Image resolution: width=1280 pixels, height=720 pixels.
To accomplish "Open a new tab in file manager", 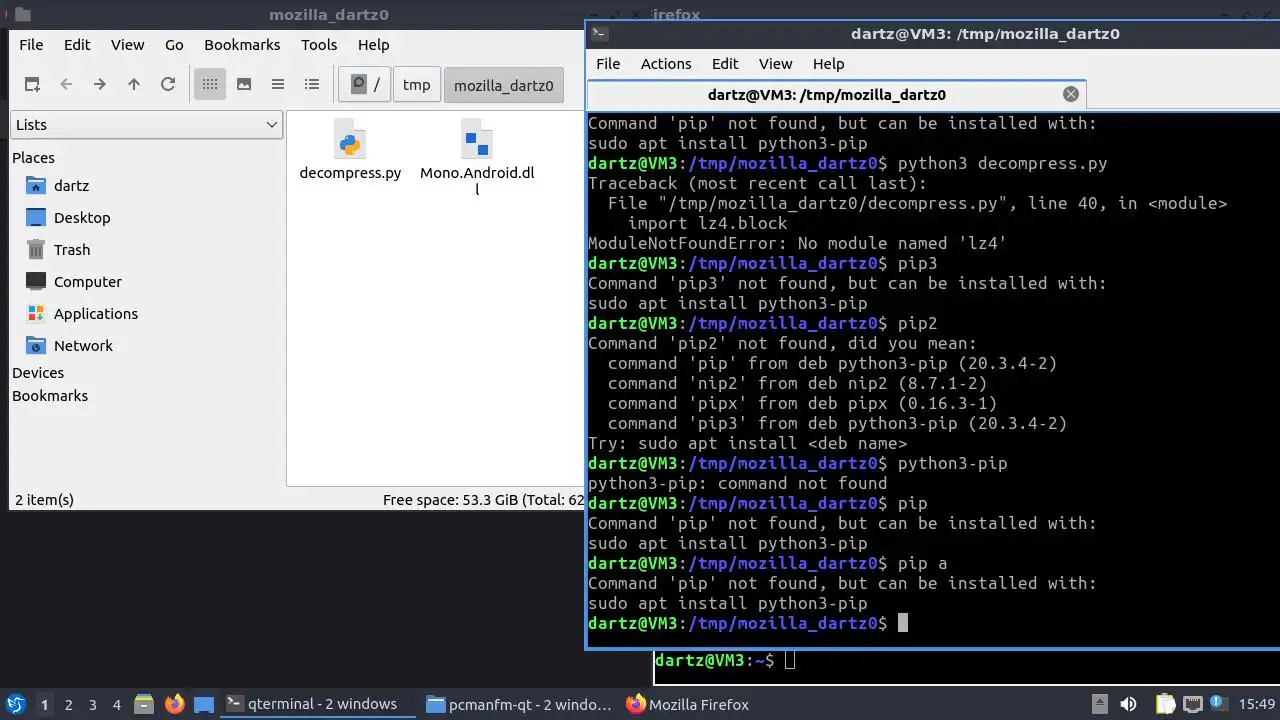I will (32, 85).
